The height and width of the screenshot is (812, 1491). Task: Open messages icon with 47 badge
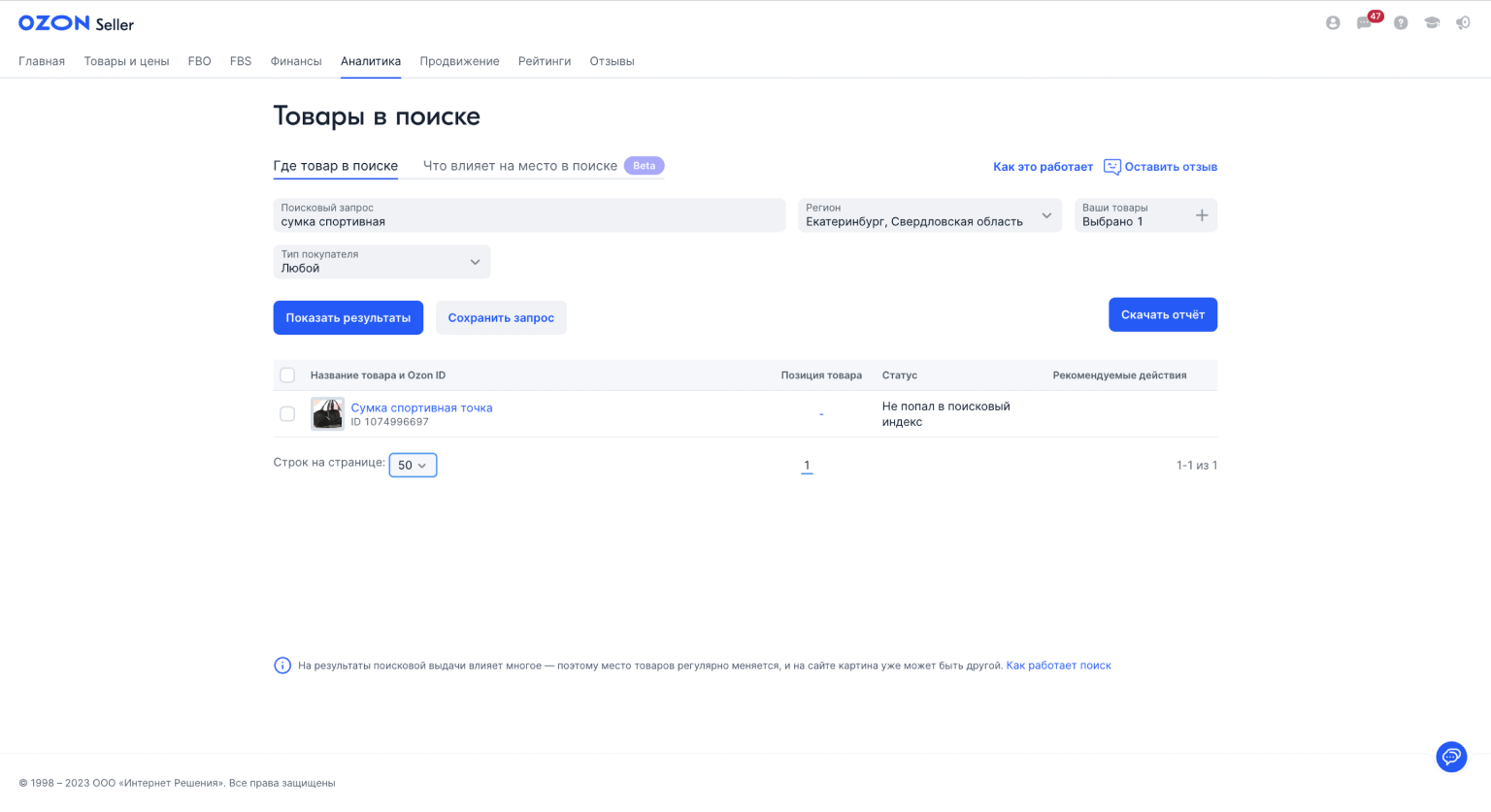tap(1366, 22)
